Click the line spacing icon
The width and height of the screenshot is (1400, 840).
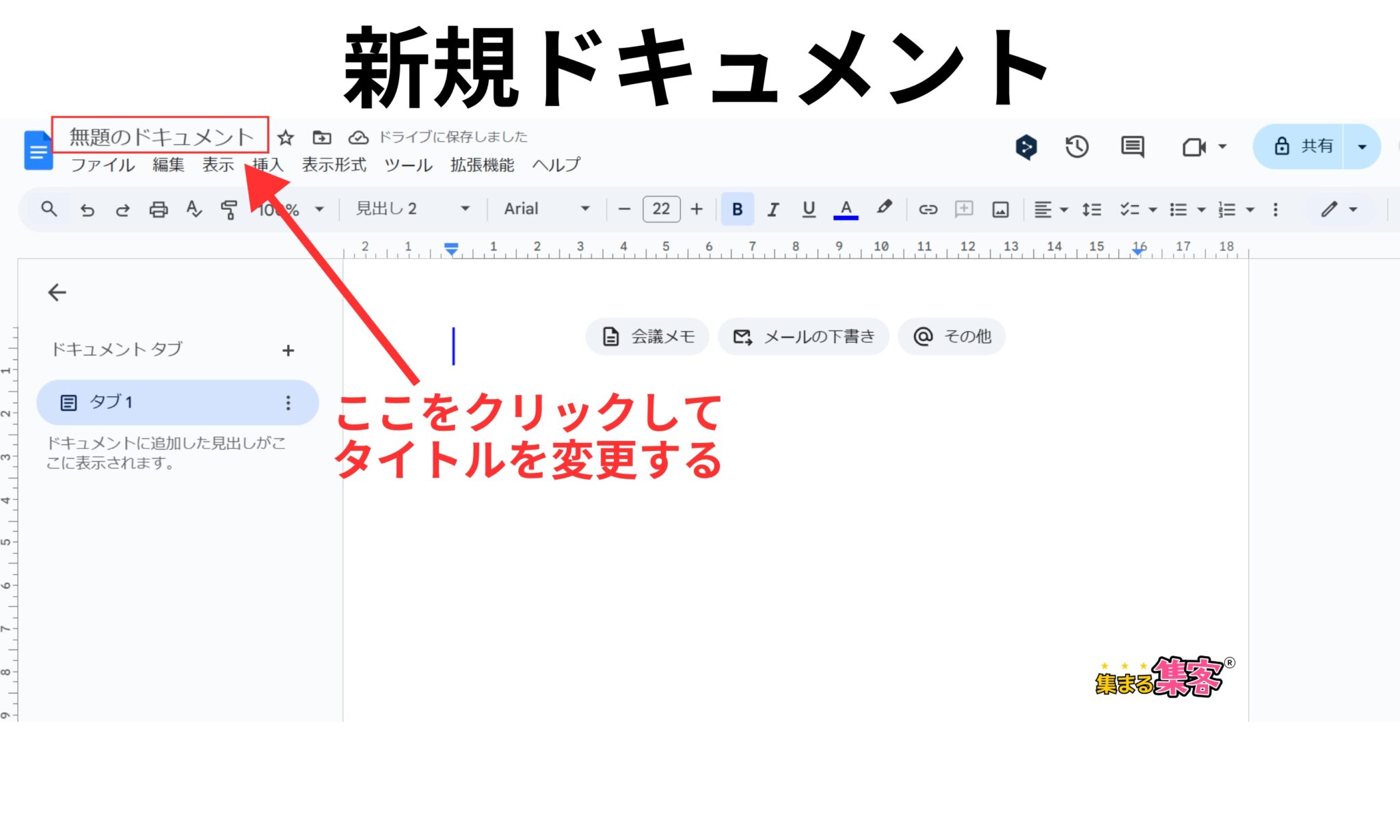tap(1092, 209)
